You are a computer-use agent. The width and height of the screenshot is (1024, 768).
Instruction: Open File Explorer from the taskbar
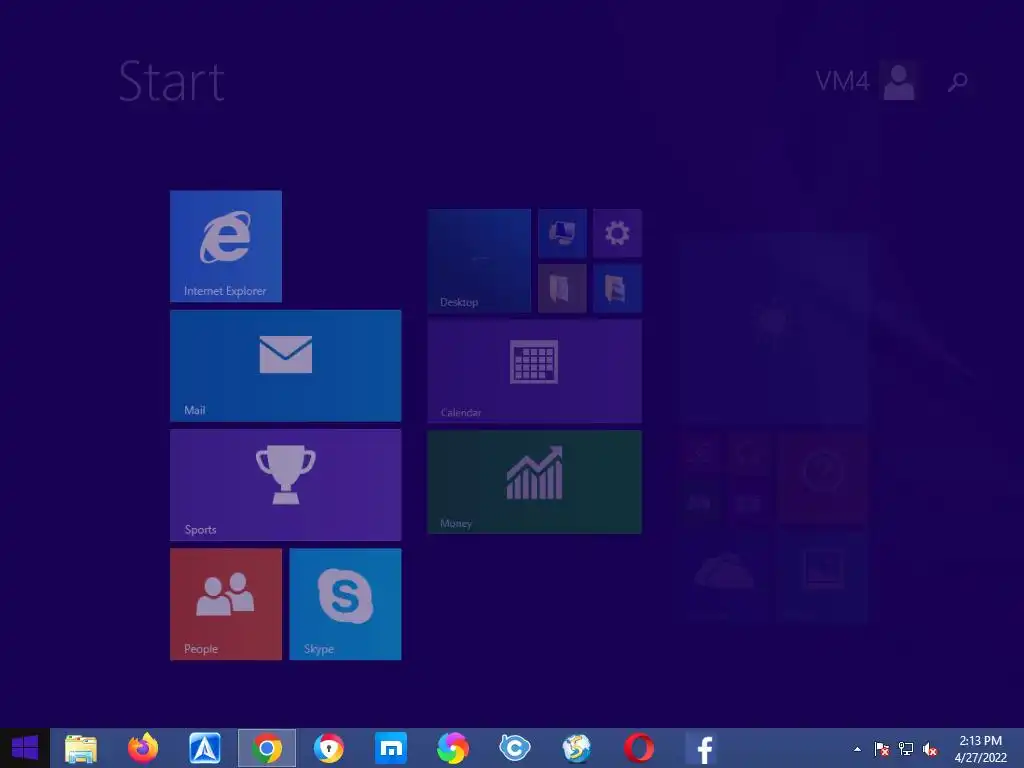(81, 748)
